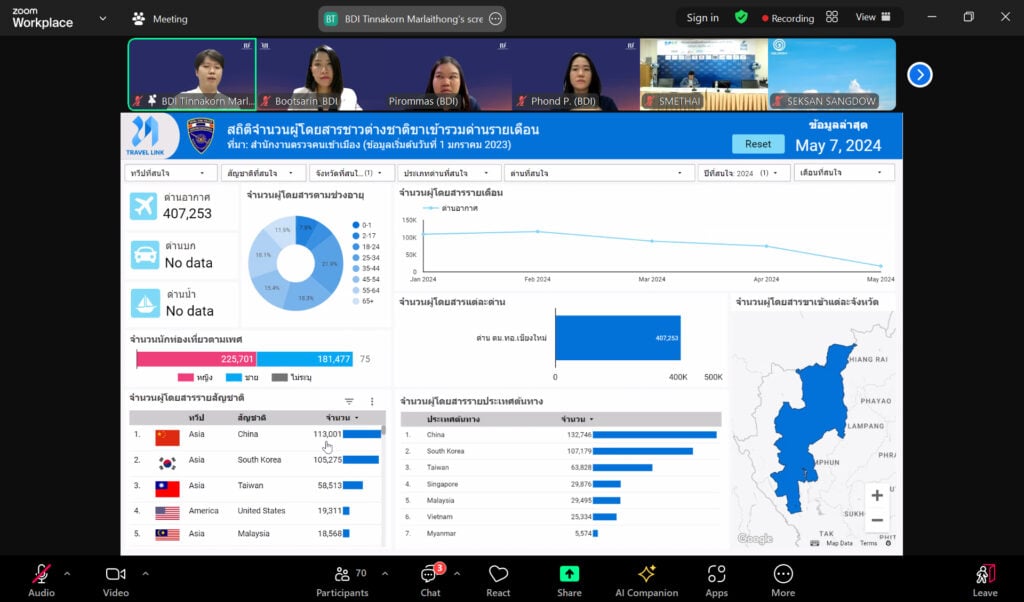Image resolution: width=1024 pixels, height=602 pixels.
Task: Zoom in on the map
Action: [x=877, y=496]
